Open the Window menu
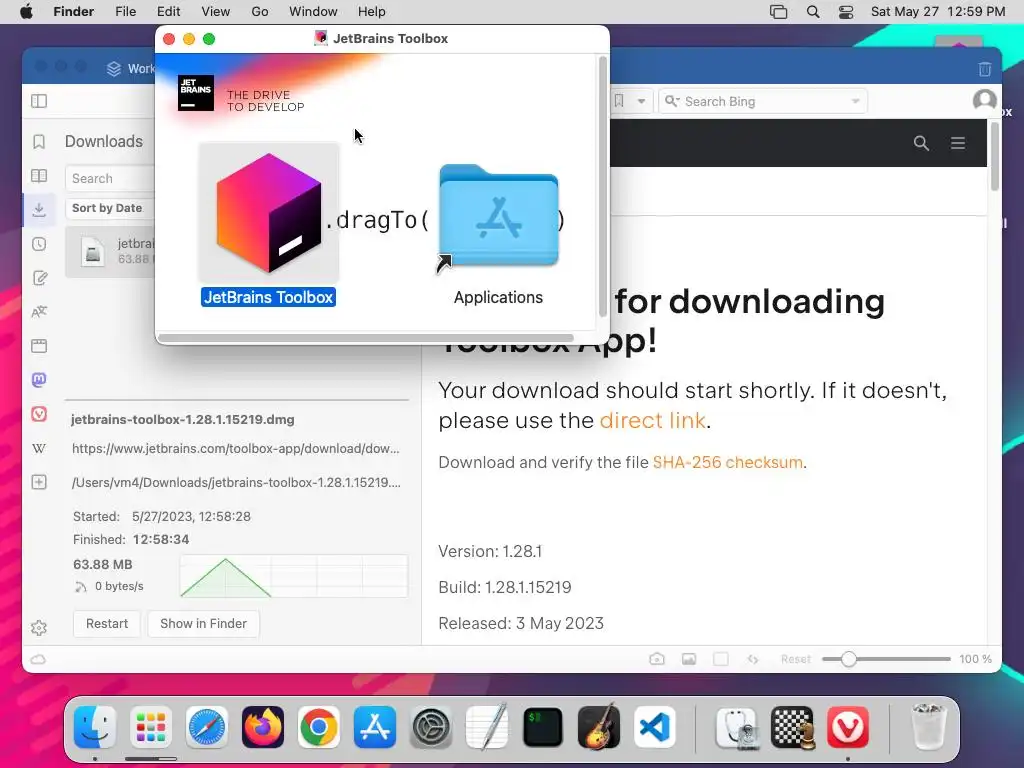Viewport: 1024px width, 768px height. click(x=313, y=12)
